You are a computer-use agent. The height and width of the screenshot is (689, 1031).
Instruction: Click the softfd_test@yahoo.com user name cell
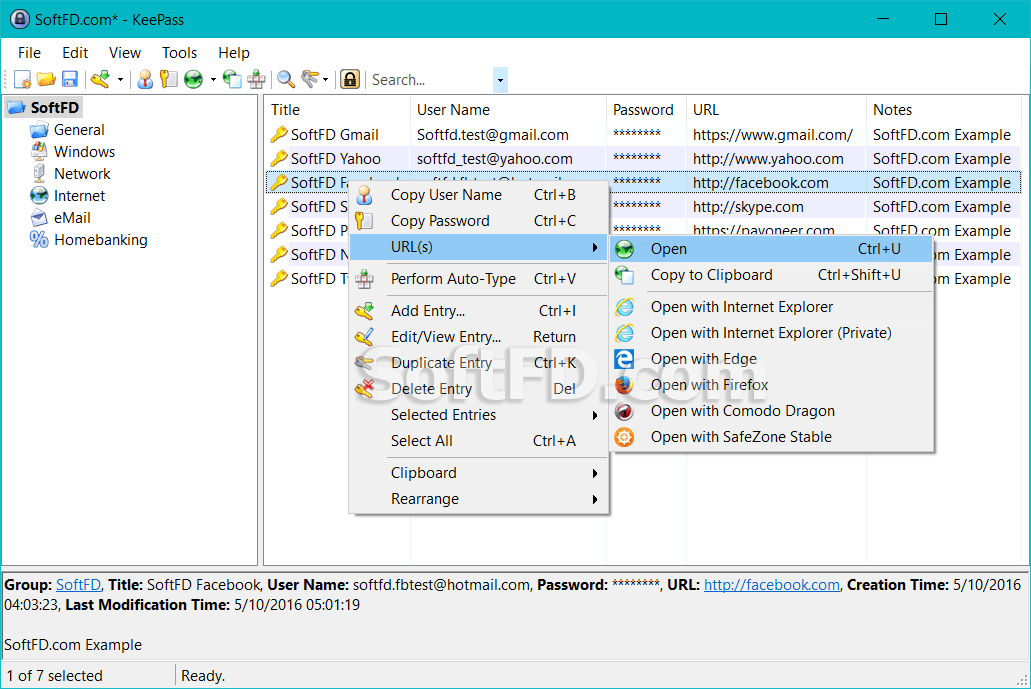coord(494,158)
